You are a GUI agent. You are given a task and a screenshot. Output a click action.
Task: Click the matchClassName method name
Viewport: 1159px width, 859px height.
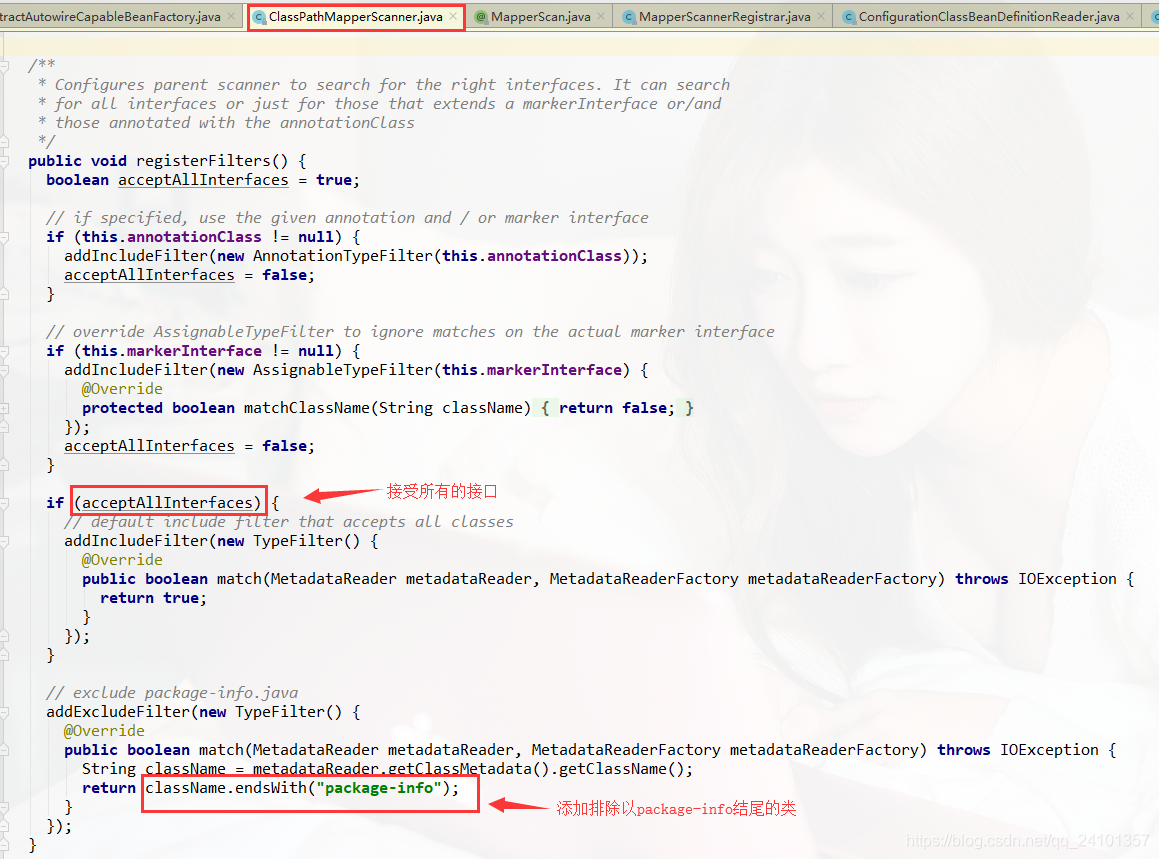[x=307, y=408]
